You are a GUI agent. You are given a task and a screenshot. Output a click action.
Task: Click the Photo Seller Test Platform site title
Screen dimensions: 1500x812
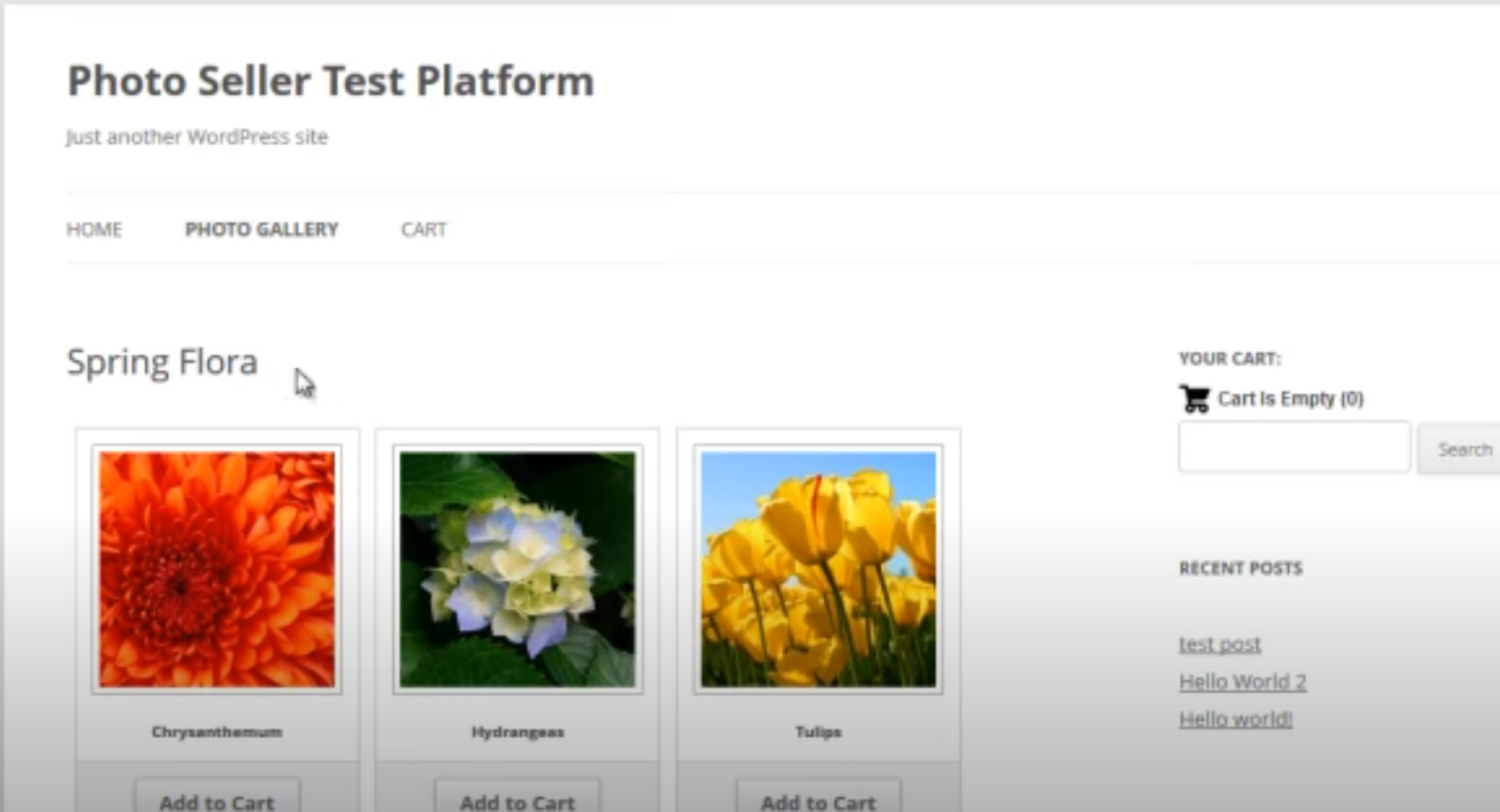pos(330,81)
